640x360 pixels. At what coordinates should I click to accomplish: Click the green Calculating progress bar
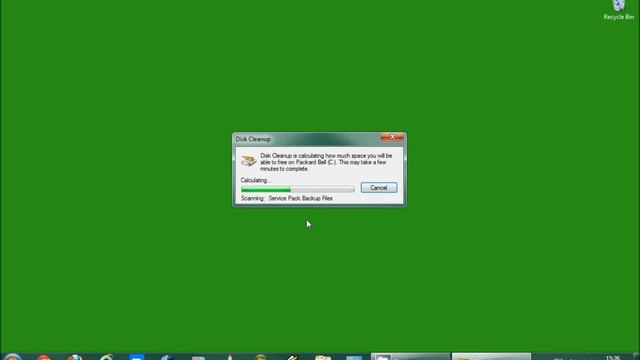tap(298, 189)
